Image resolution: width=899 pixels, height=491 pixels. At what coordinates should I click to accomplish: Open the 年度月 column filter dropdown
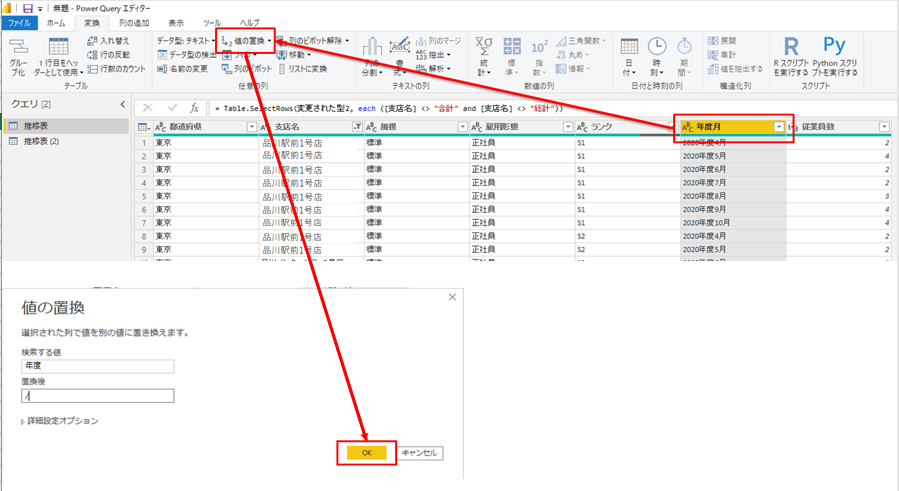tap(779, 127)
